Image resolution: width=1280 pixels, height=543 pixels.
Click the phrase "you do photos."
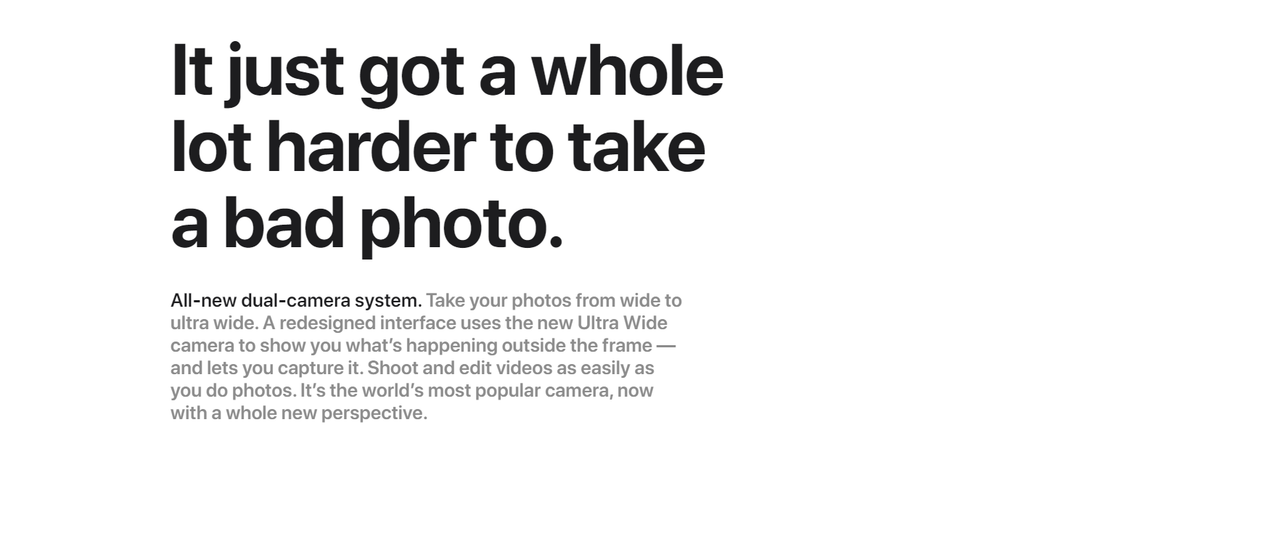(x=233, y=390)
